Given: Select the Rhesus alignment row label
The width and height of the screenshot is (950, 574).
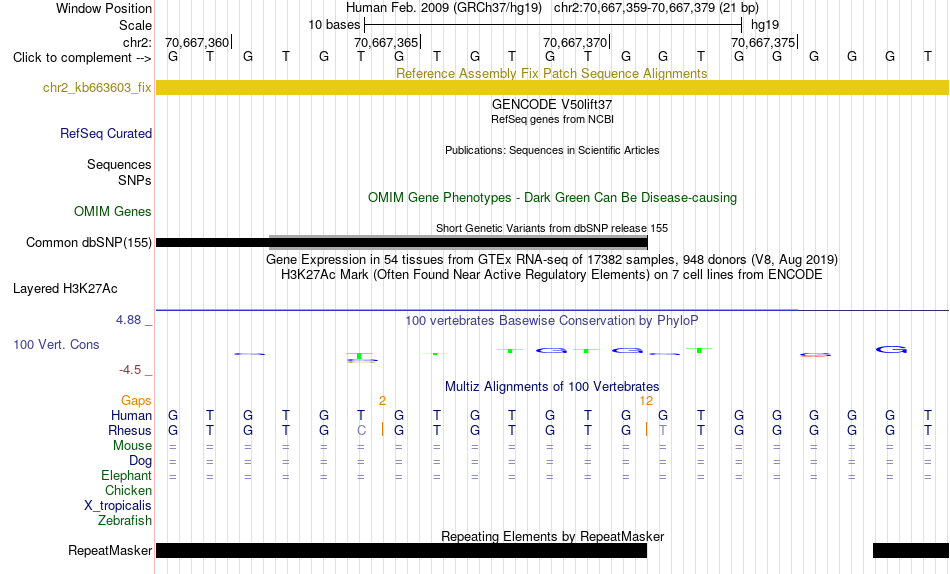Looking at the screenshot, I should pyautogui.click(x=130, y=430).
